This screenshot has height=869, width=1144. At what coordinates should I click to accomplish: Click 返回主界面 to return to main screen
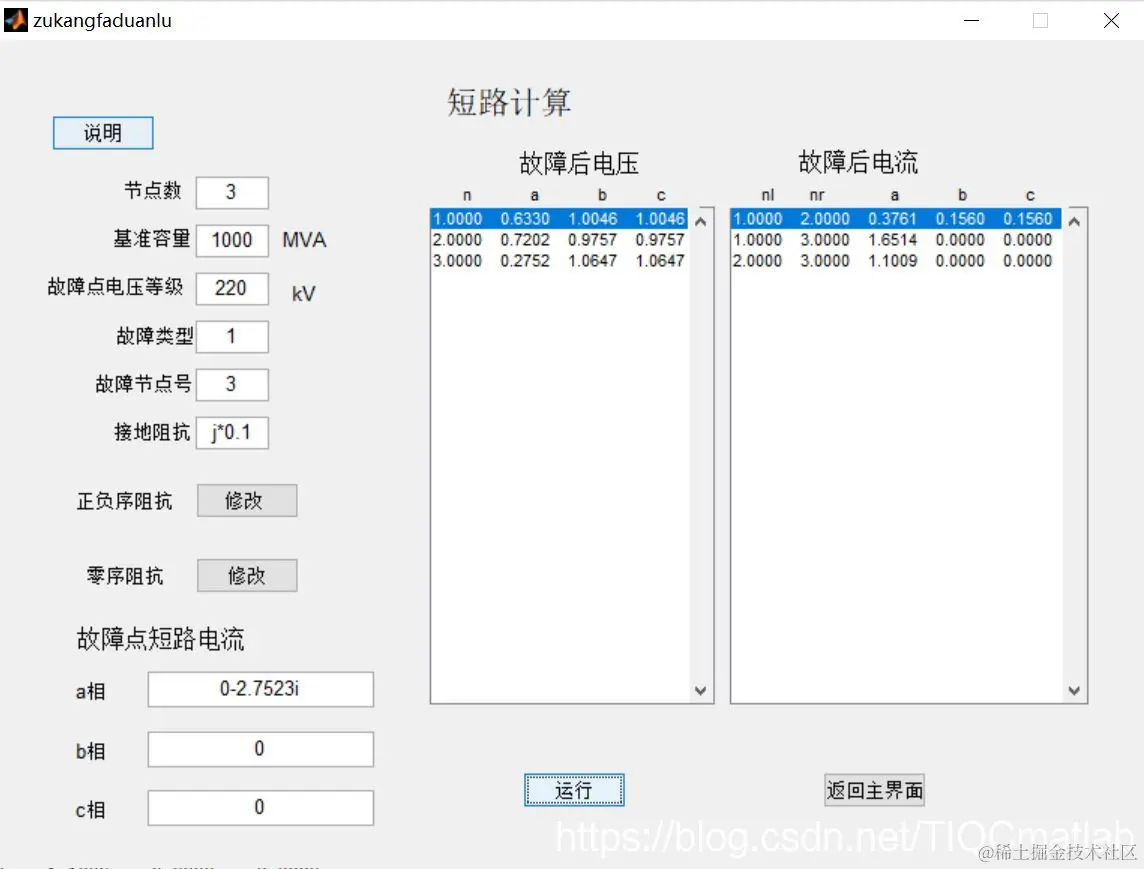(873, 789)
